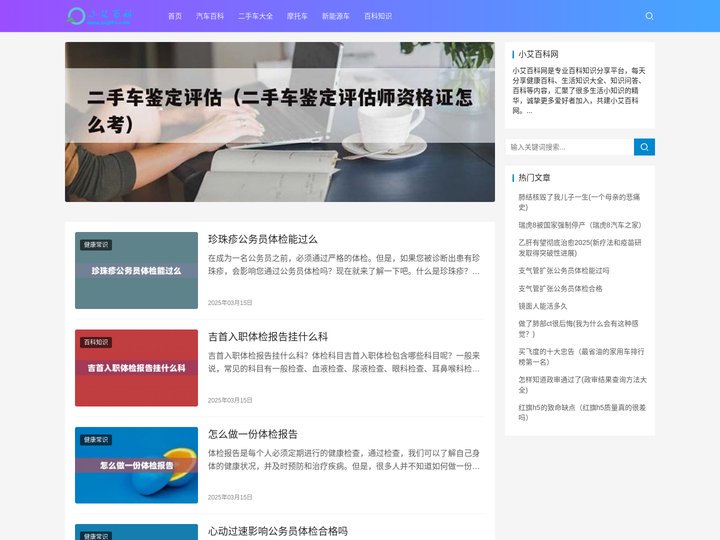Open thumbnail of 珍珠疹公务员体检能过么
This screenshot has height=540, width=720.
click(x=136, y=270)
